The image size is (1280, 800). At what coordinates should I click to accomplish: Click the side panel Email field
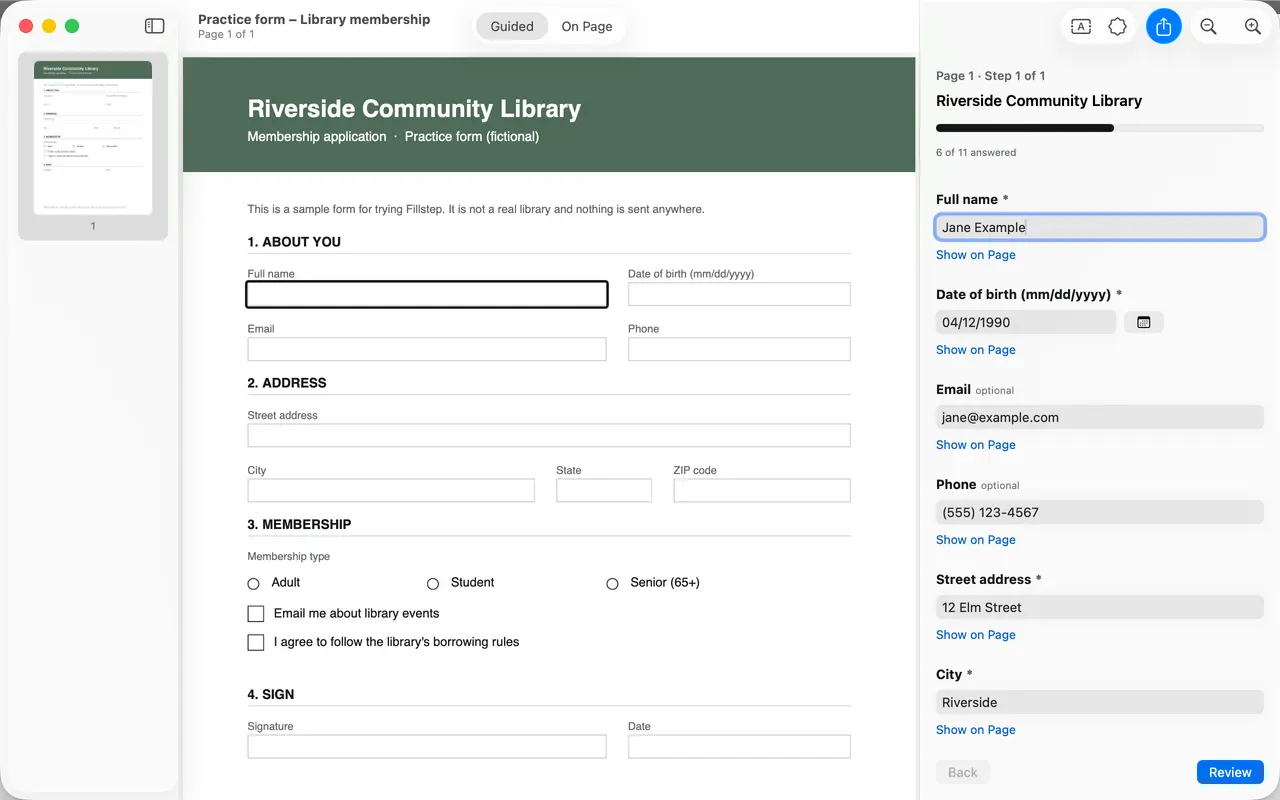coord(1100,417)
